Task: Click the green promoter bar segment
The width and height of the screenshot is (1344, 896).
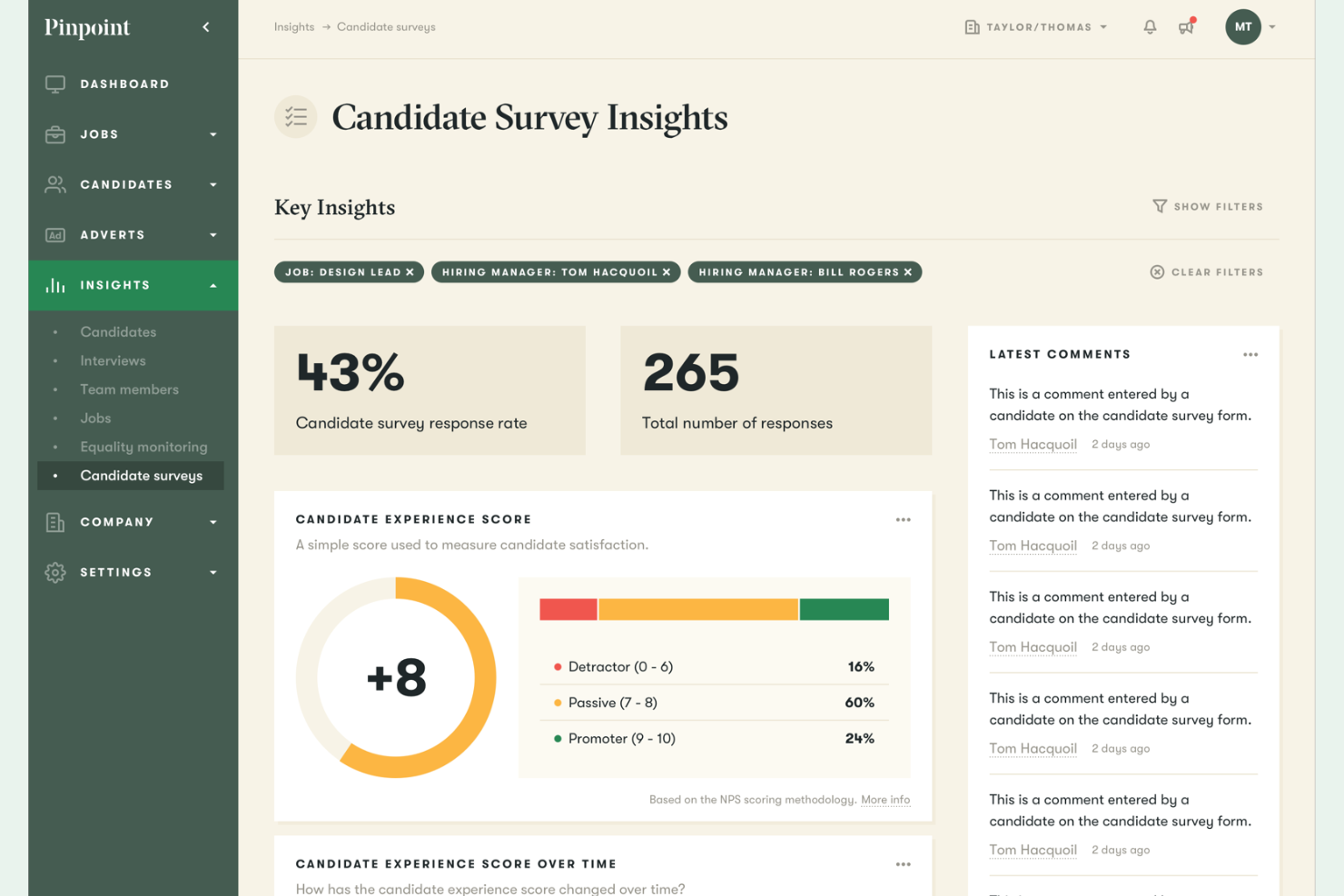Action: (x=844, y=609)
